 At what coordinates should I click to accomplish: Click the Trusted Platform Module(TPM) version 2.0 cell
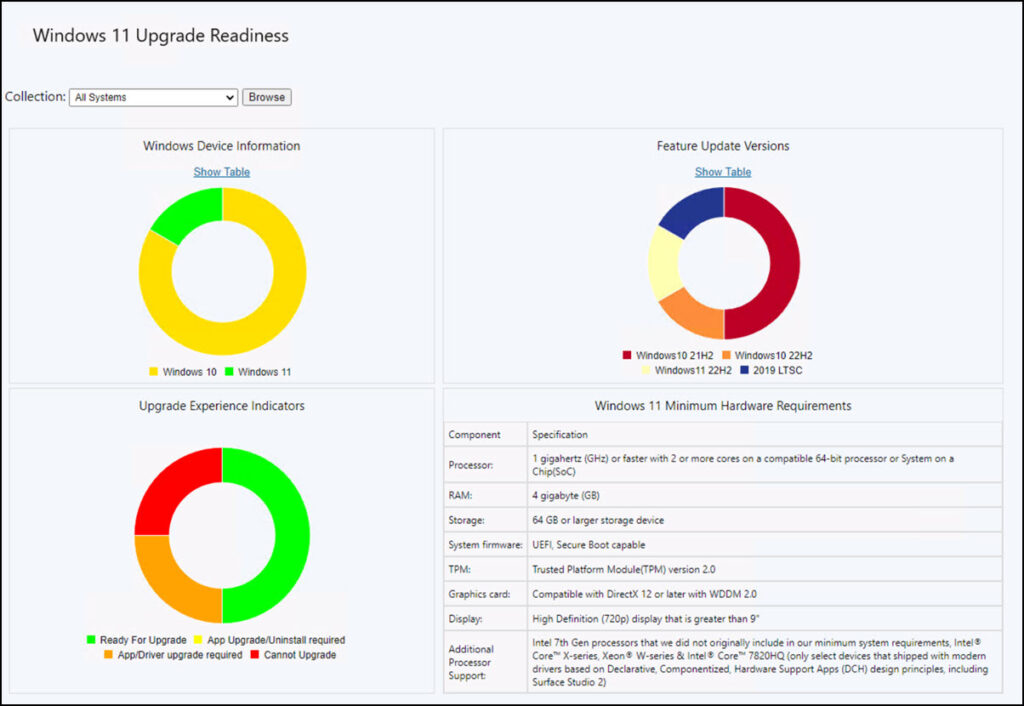tap(765, 570)
